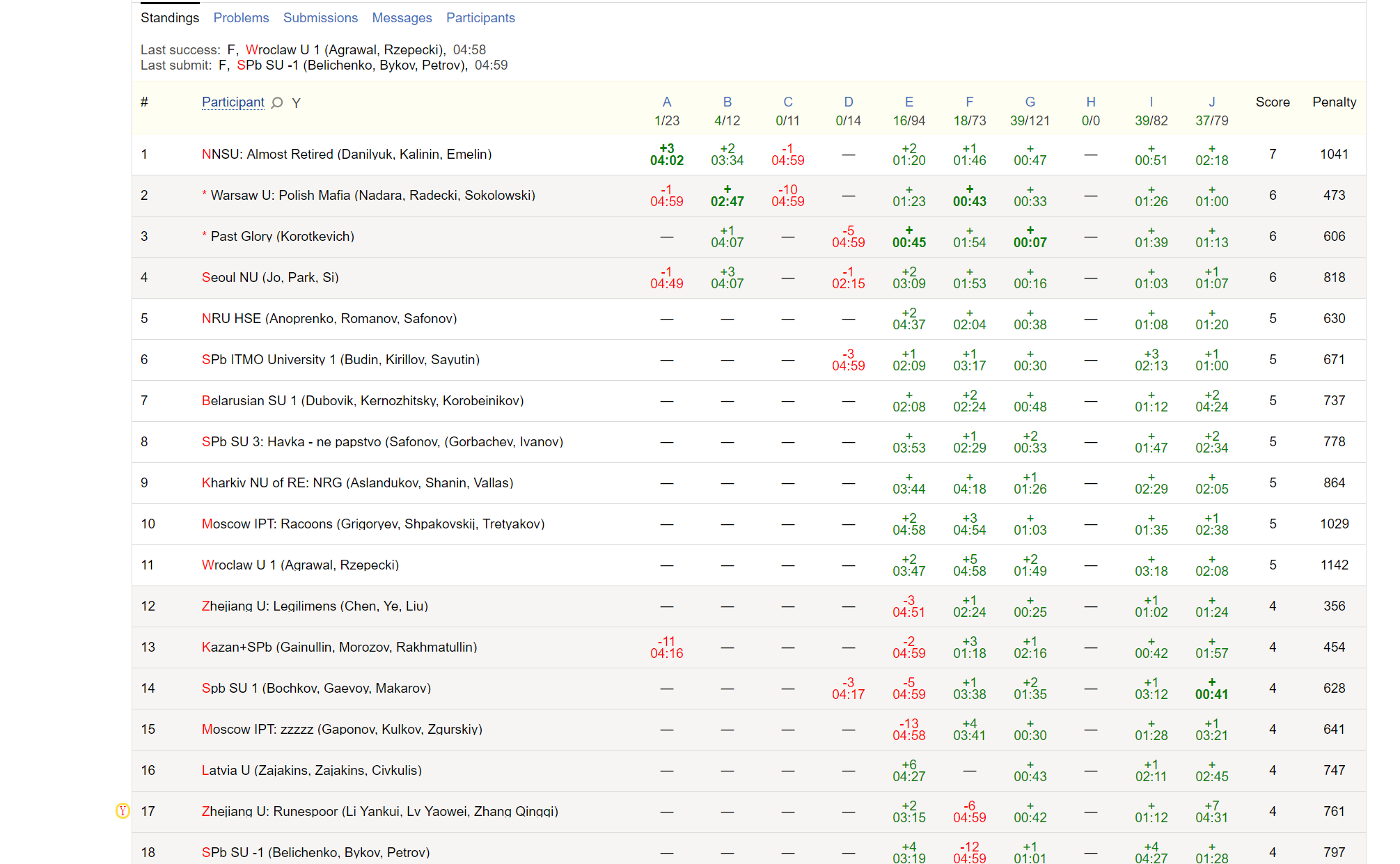Open problem G column header
Image resolution: width=1400 pixels, height=864 pixels.
coord(1030,102)
